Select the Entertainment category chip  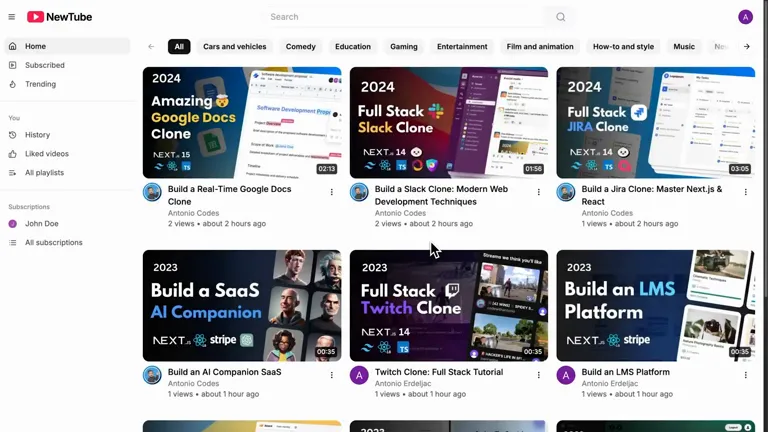pyautogui.click(x=462, y=47)
